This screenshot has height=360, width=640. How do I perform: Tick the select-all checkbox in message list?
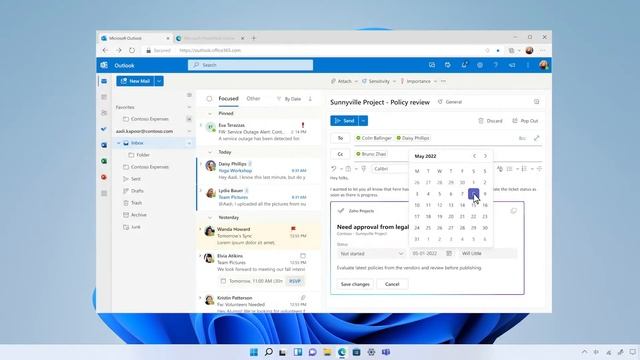[x=209, y=99]
